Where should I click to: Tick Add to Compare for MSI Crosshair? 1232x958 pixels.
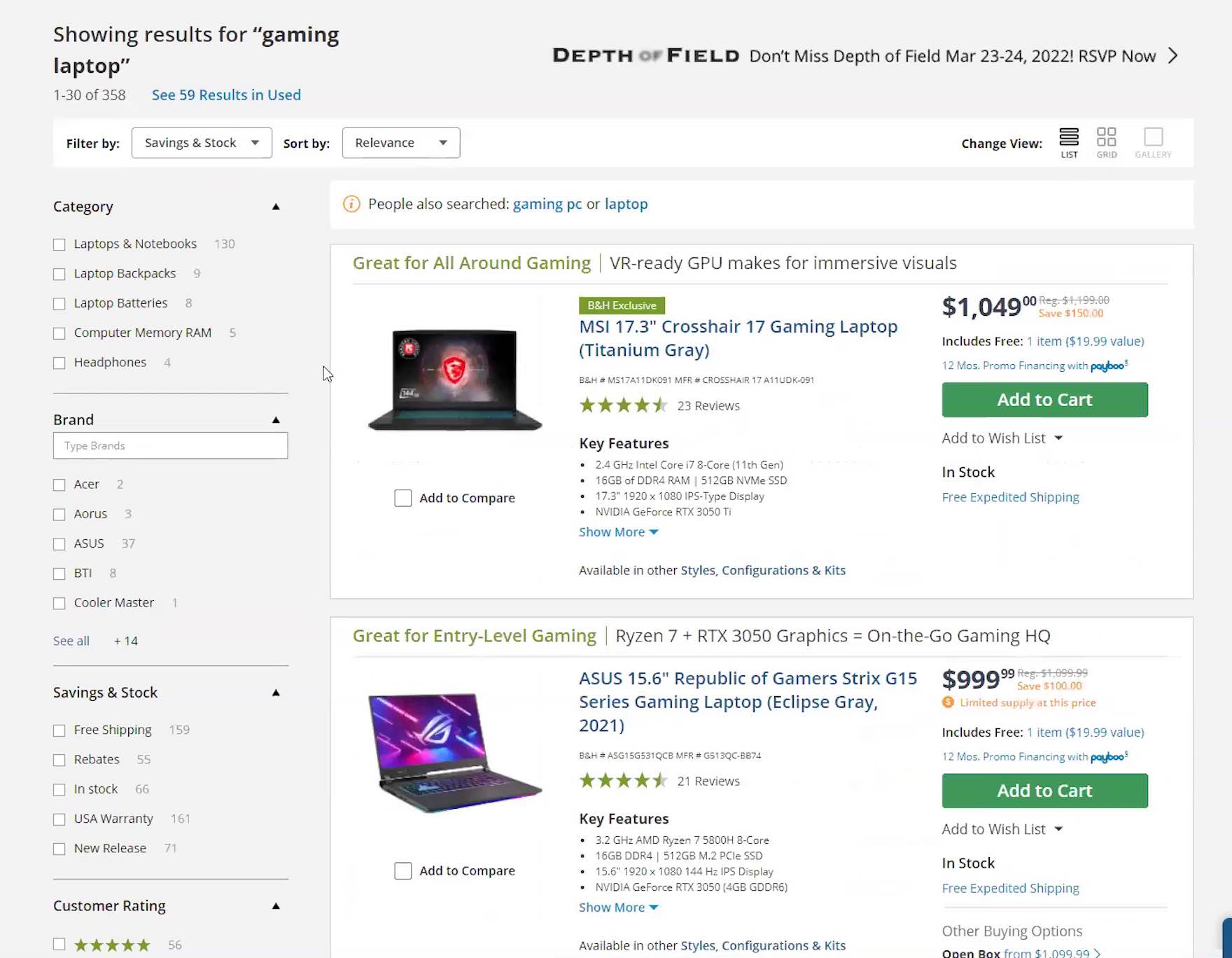403,498
